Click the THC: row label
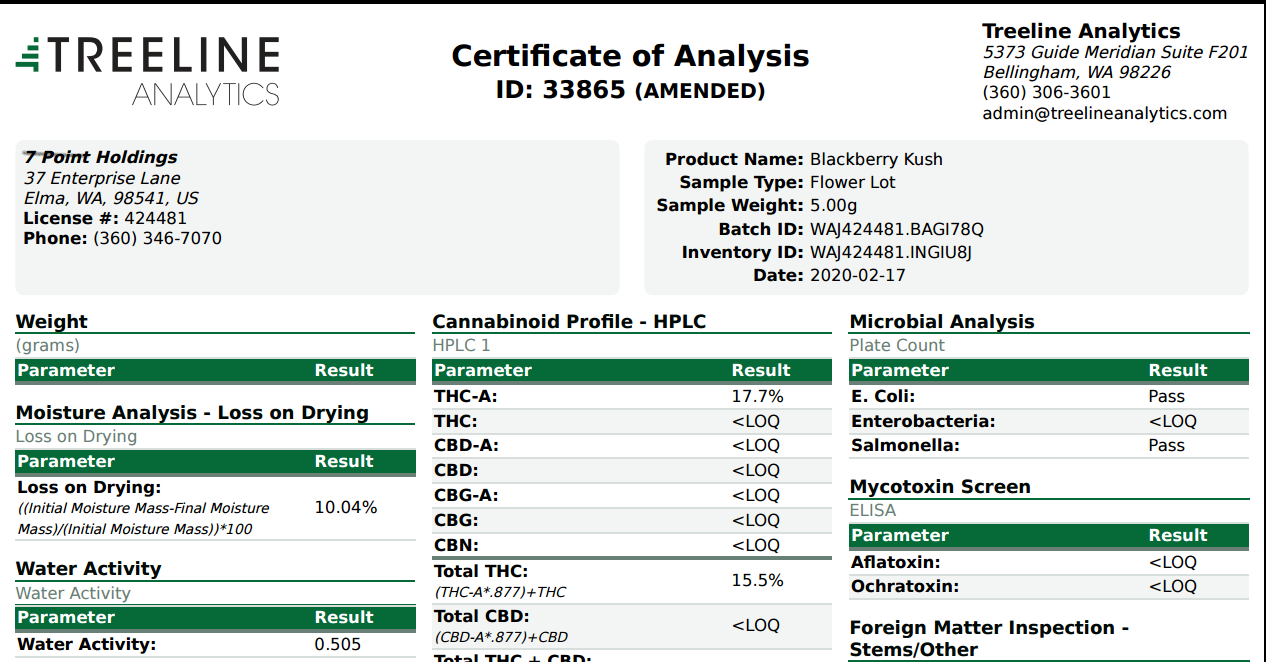Image resolution: width=1266 pixels, height=662 pixels. tap(456, 421)
